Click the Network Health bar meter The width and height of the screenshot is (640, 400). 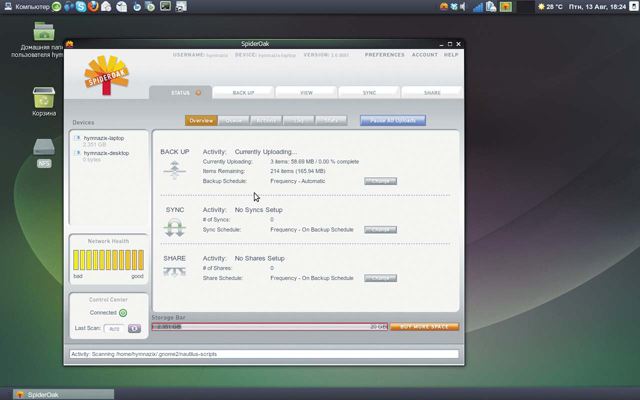(x=109, y=260)
